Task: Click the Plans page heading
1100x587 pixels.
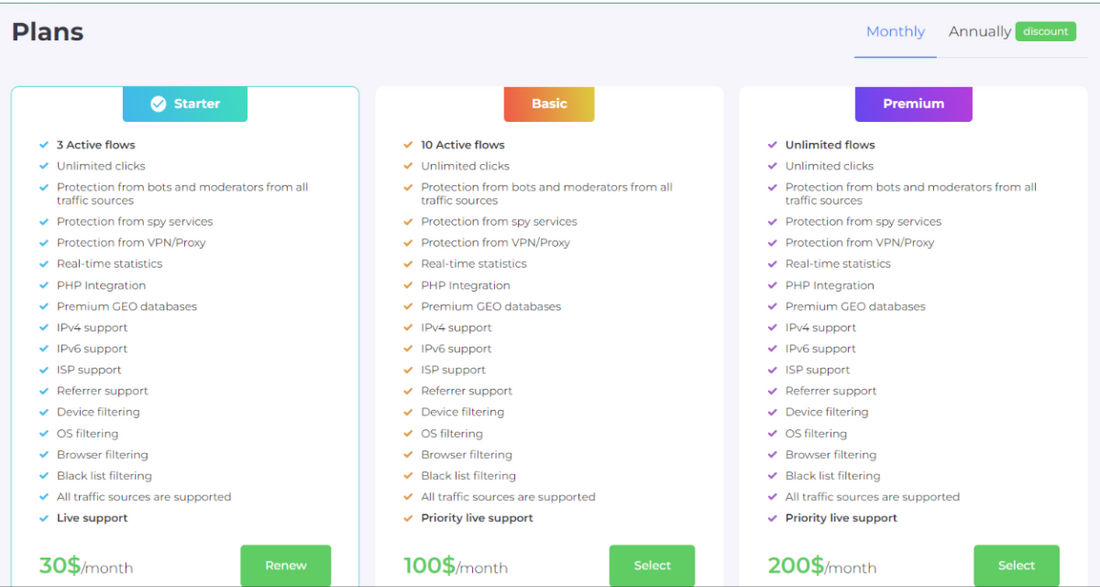Action: click(48, 32)
